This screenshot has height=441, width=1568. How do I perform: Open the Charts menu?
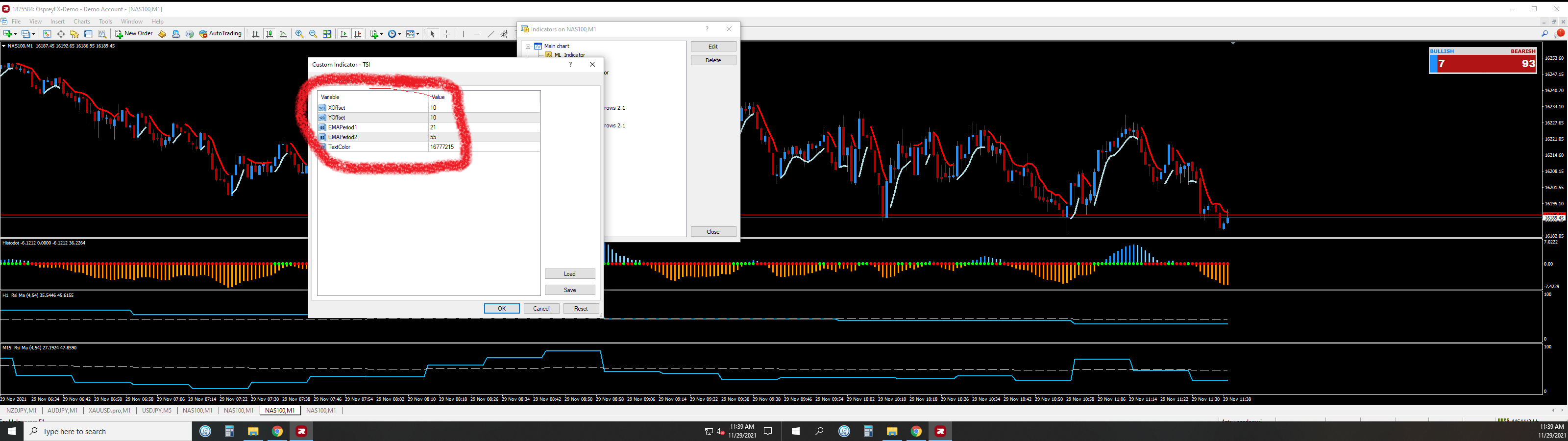[x=81, y=22]
